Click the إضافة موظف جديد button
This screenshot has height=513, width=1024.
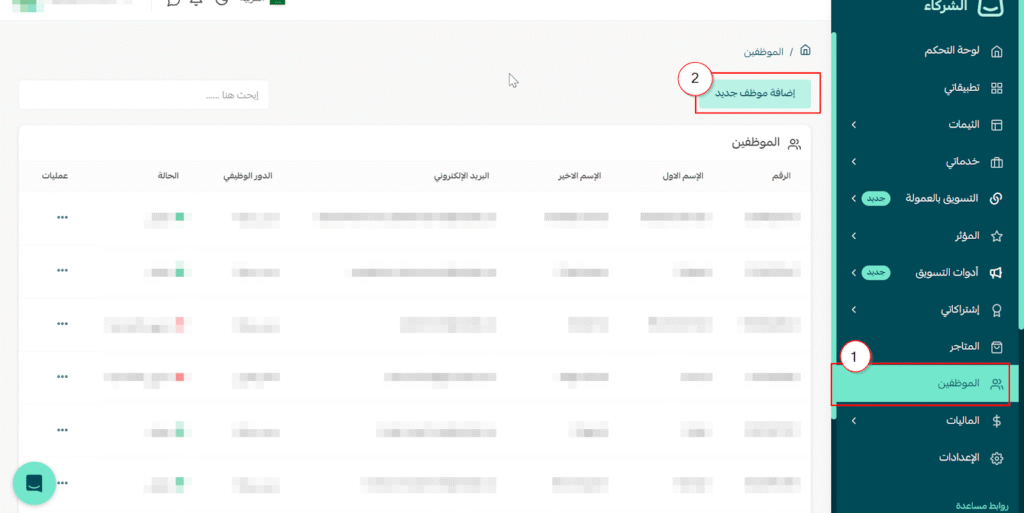click(754, 93)
